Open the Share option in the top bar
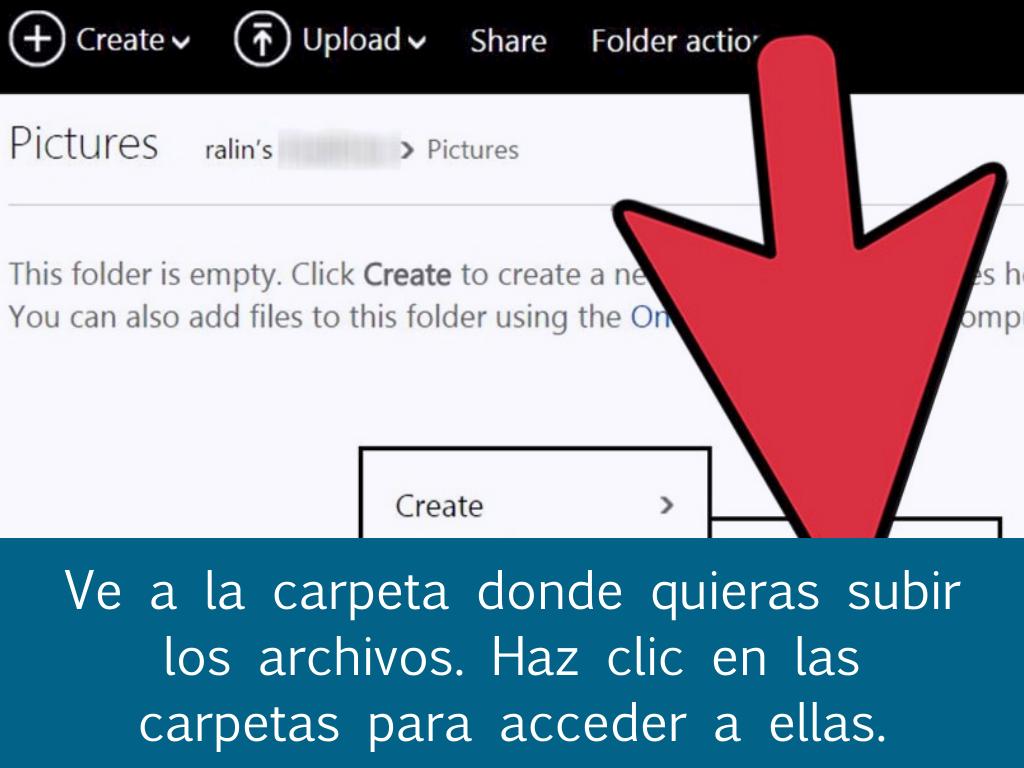Screen dimensions: 1024x768 click(508, 42)
